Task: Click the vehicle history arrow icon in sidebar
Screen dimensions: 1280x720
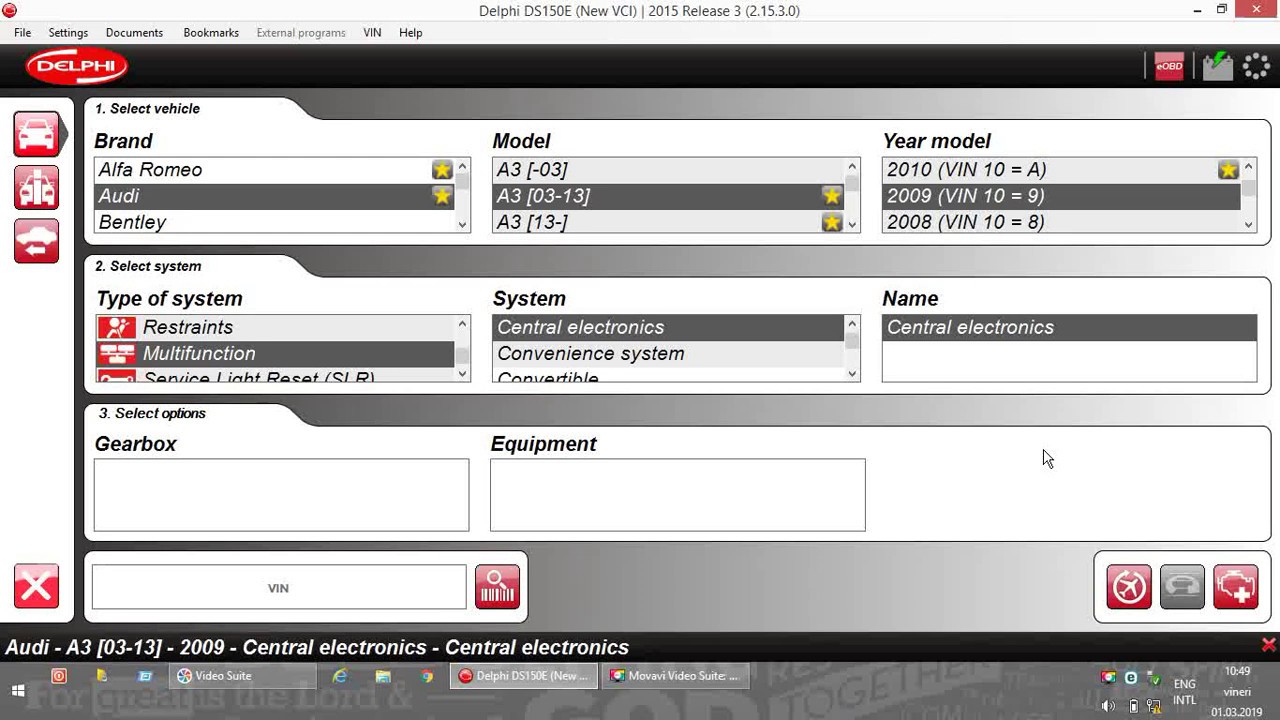Action: pyautogui.click(x=36, y=240)
